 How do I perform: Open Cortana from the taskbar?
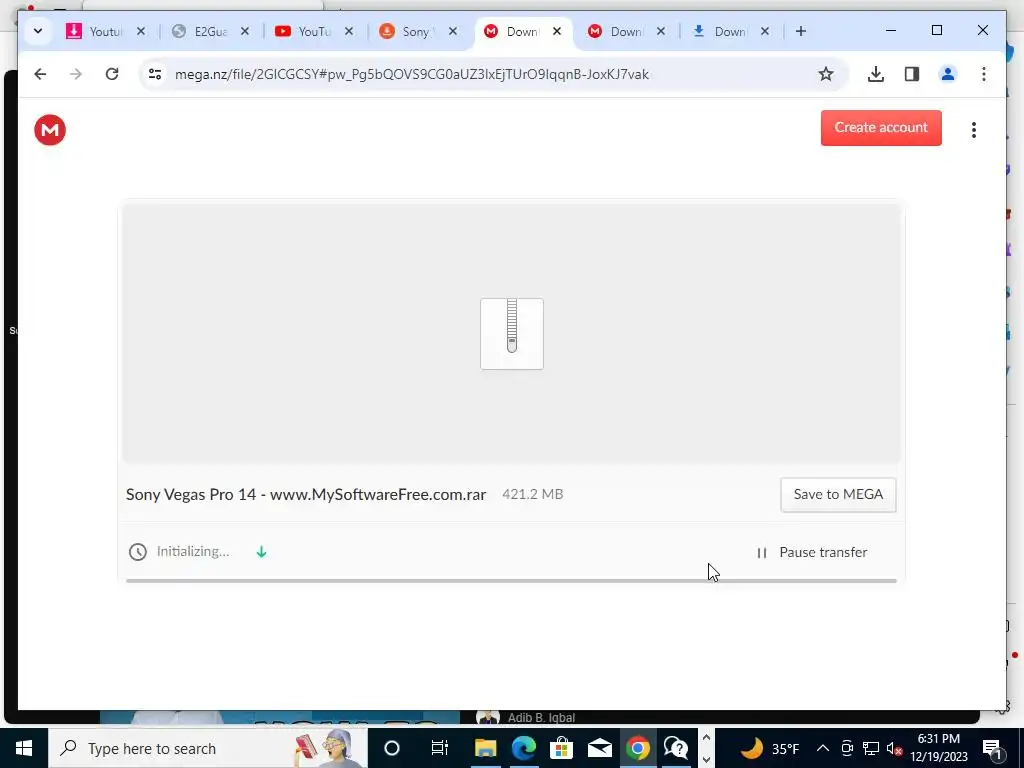[392, 748]
